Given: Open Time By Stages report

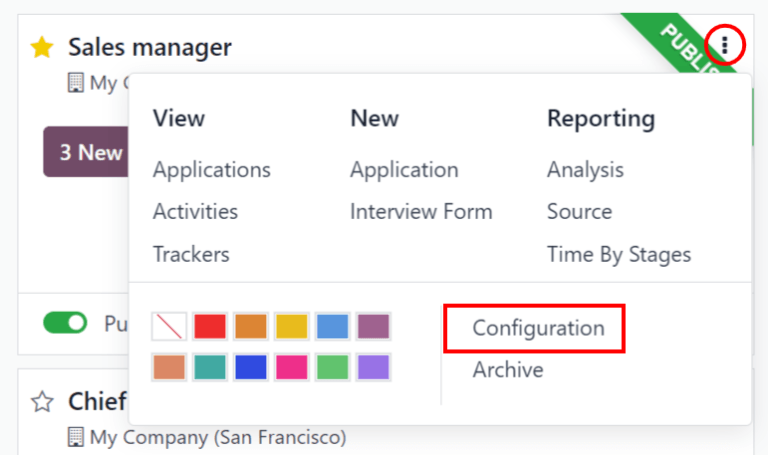Looking at the screenshot, I should (x=618, y=254).
